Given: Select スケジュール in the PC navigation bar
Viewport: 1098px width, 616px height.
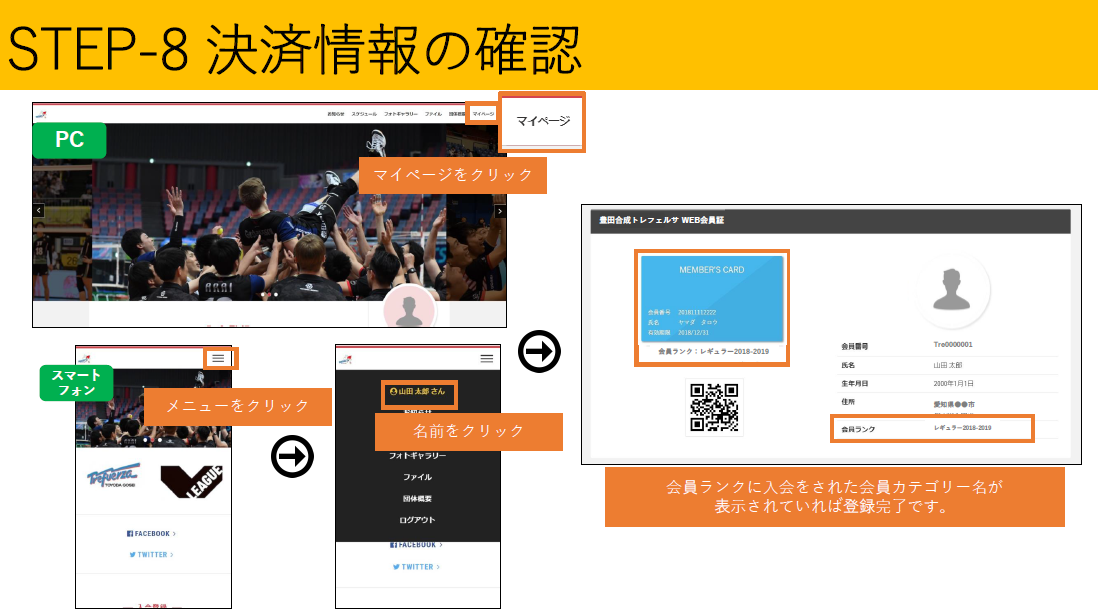Looking at the screenshot, I should tap(364, 114).
